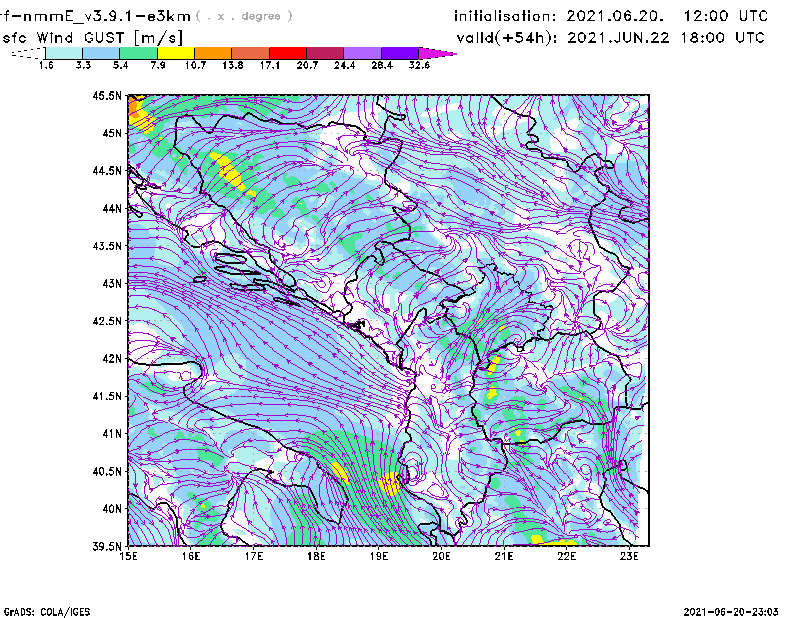Click the 40N latitude label
Screen dimensions: 800x618
click(112, 509)
